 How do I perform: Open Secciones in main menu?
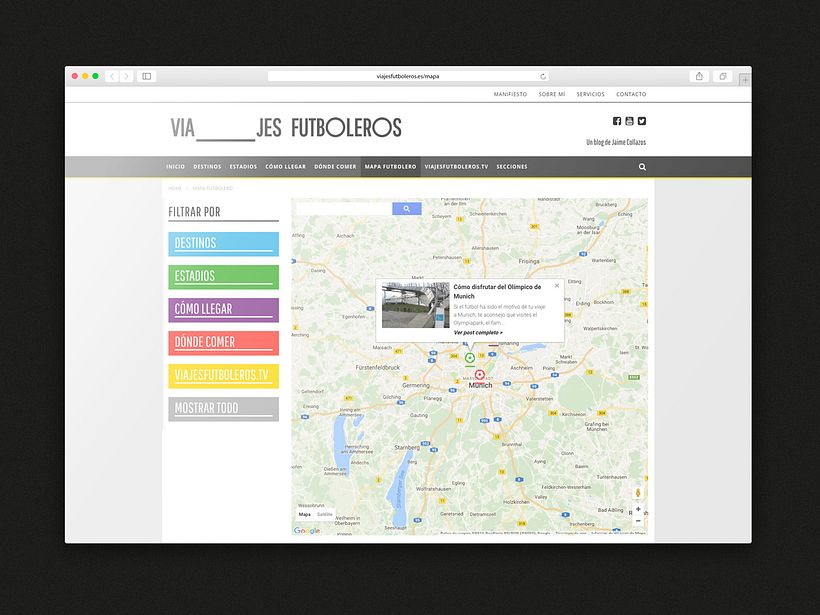pyautogui.click(x=512, y=167)
